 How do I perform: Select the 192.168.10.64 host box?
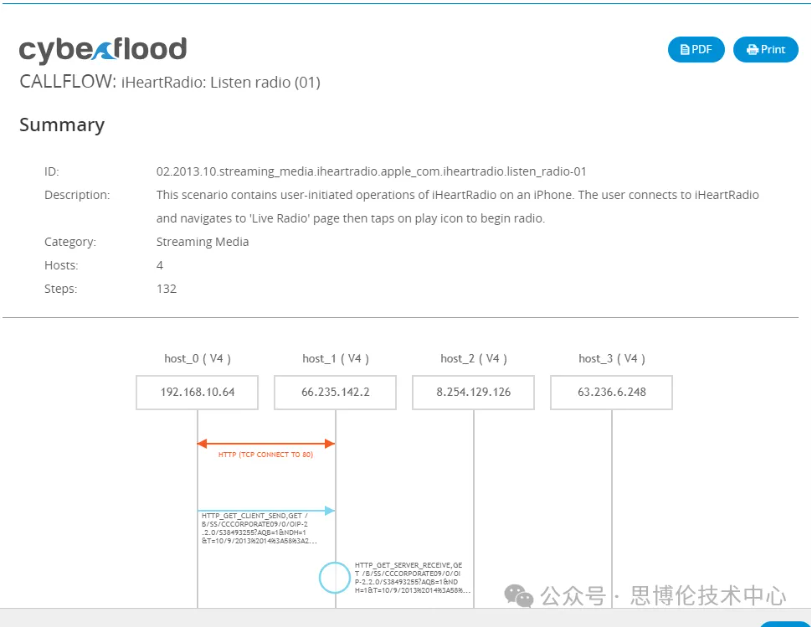click(x=198, y=392)
